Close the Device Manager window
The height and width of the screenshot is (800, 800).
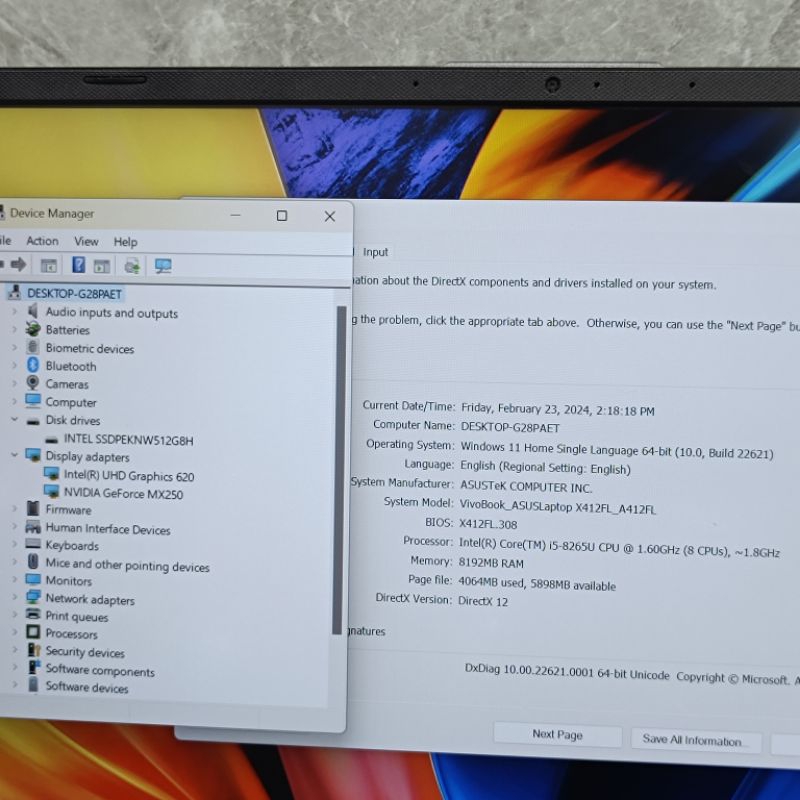pos(330,216)
